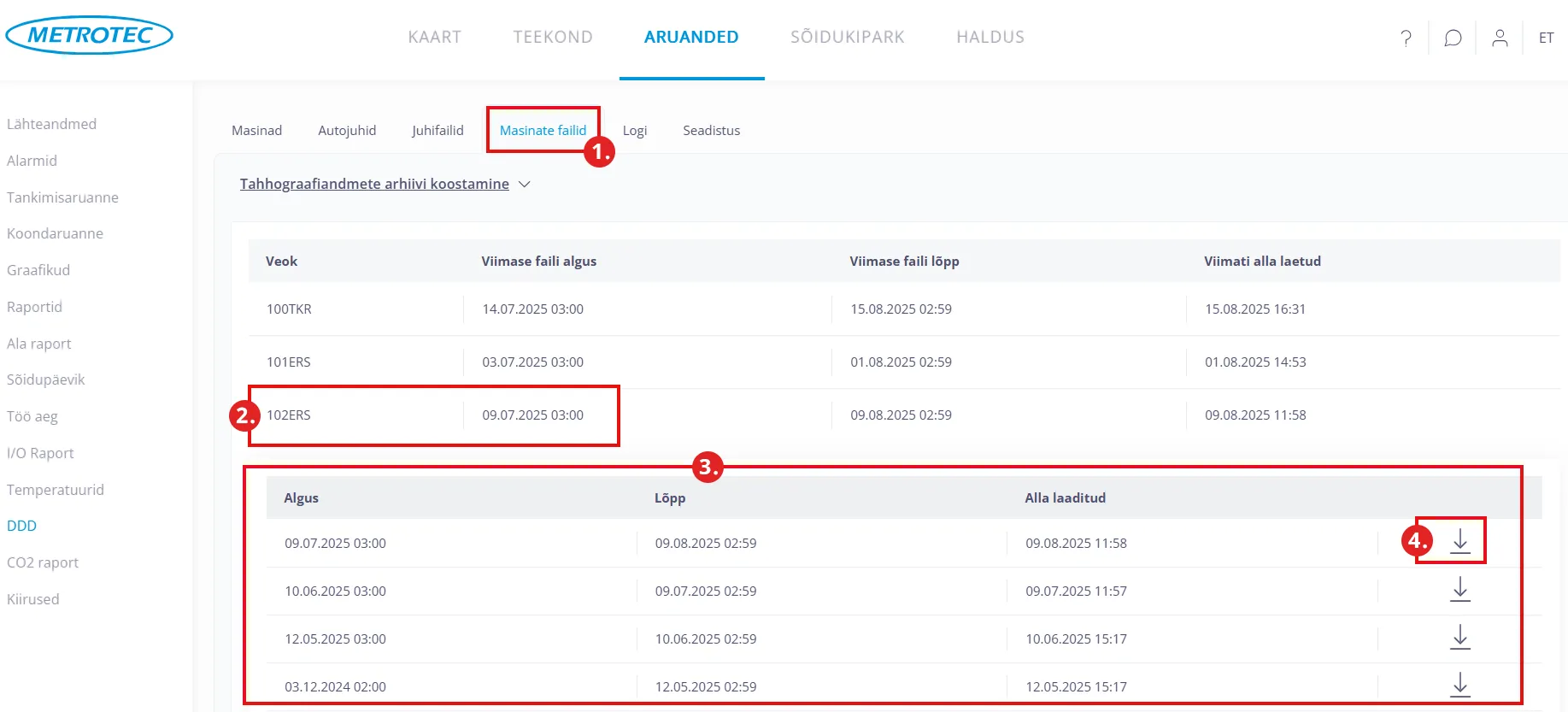Open the chat message bubble icon

(1453, 38)
